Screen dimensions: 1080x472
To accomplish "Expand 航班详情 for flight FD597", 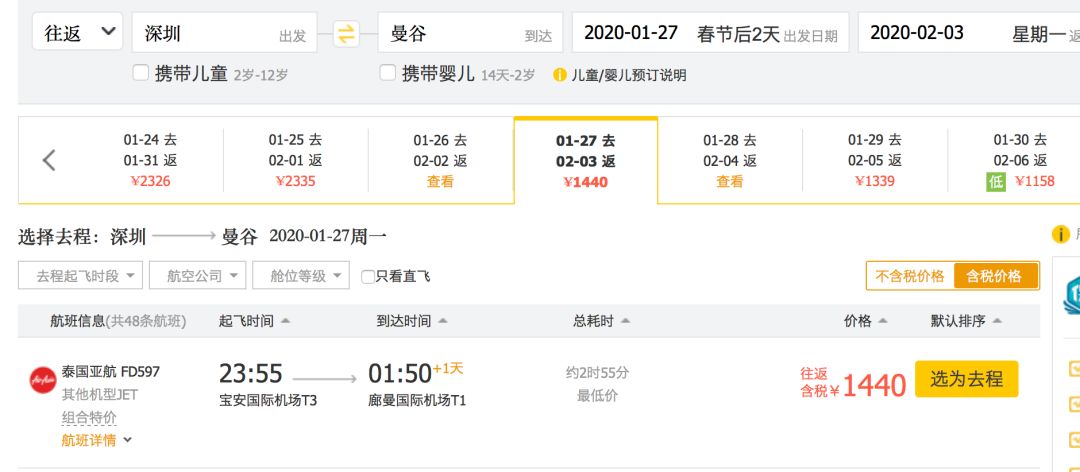I will coord(96,440).
